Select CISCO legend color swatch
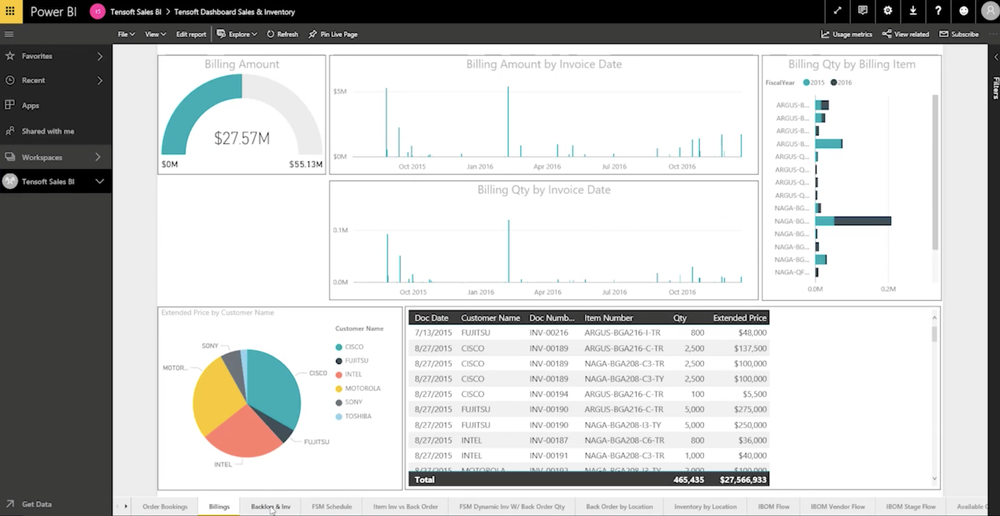This screenshot has width=1000, height=516. pos(339,347)
